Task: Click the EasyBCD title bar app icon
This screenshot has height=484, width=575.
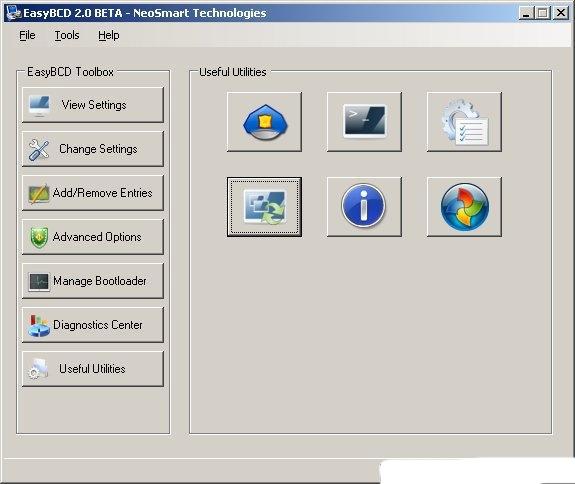Action: click(13, 13)
